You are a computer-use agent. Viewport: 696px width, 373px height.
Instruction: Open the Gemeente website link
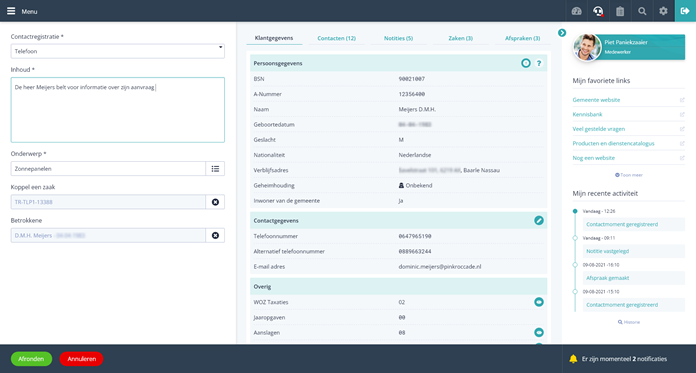(x=596, y=100)
